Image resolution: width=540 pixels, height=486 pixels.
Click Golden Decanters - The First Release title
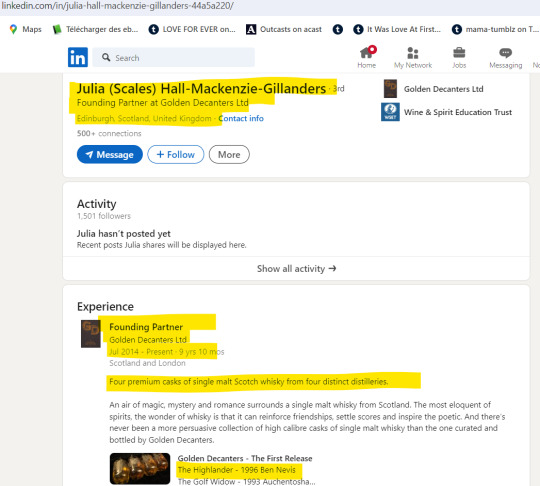[x=245, y=458]
